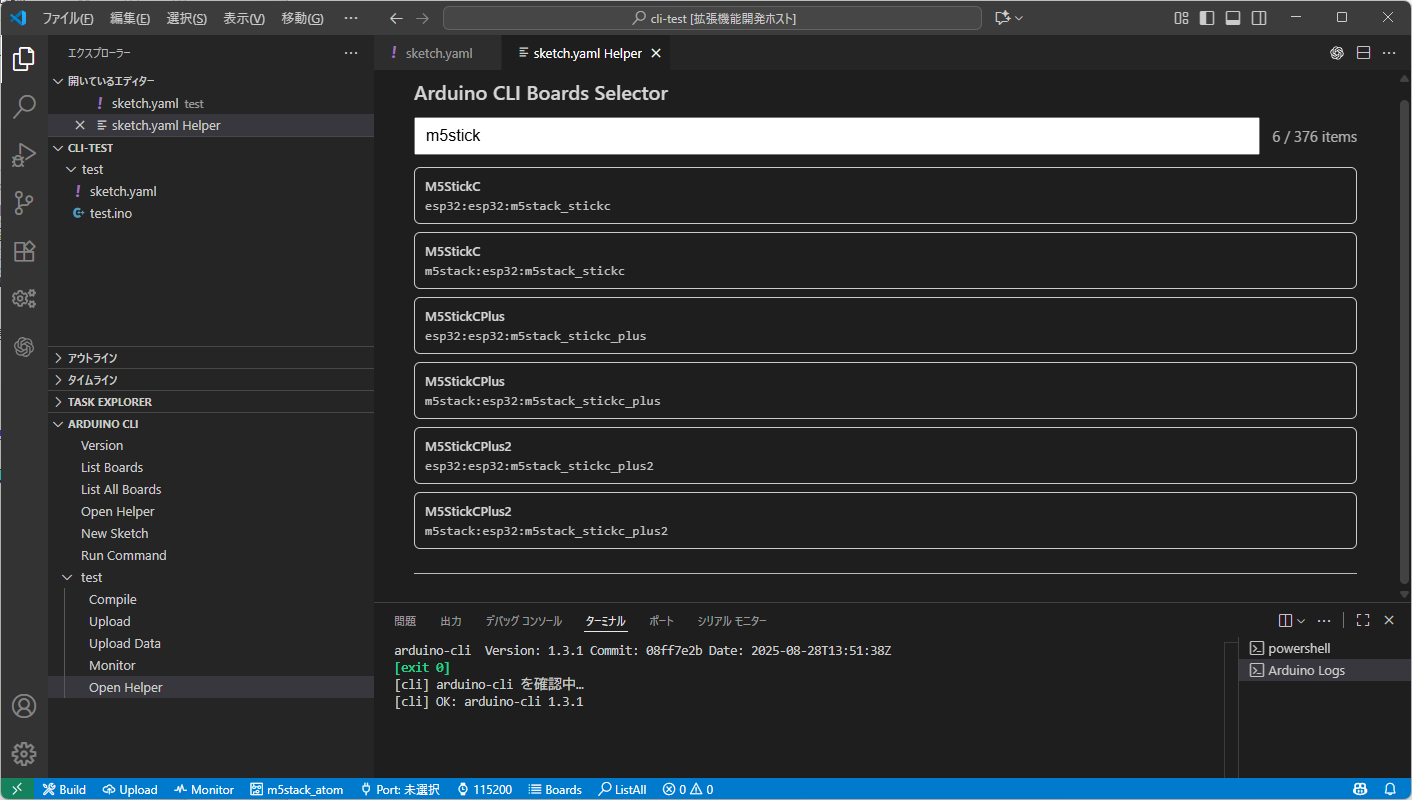Toggle the primary sidebar layout button

pos(1207,18)
